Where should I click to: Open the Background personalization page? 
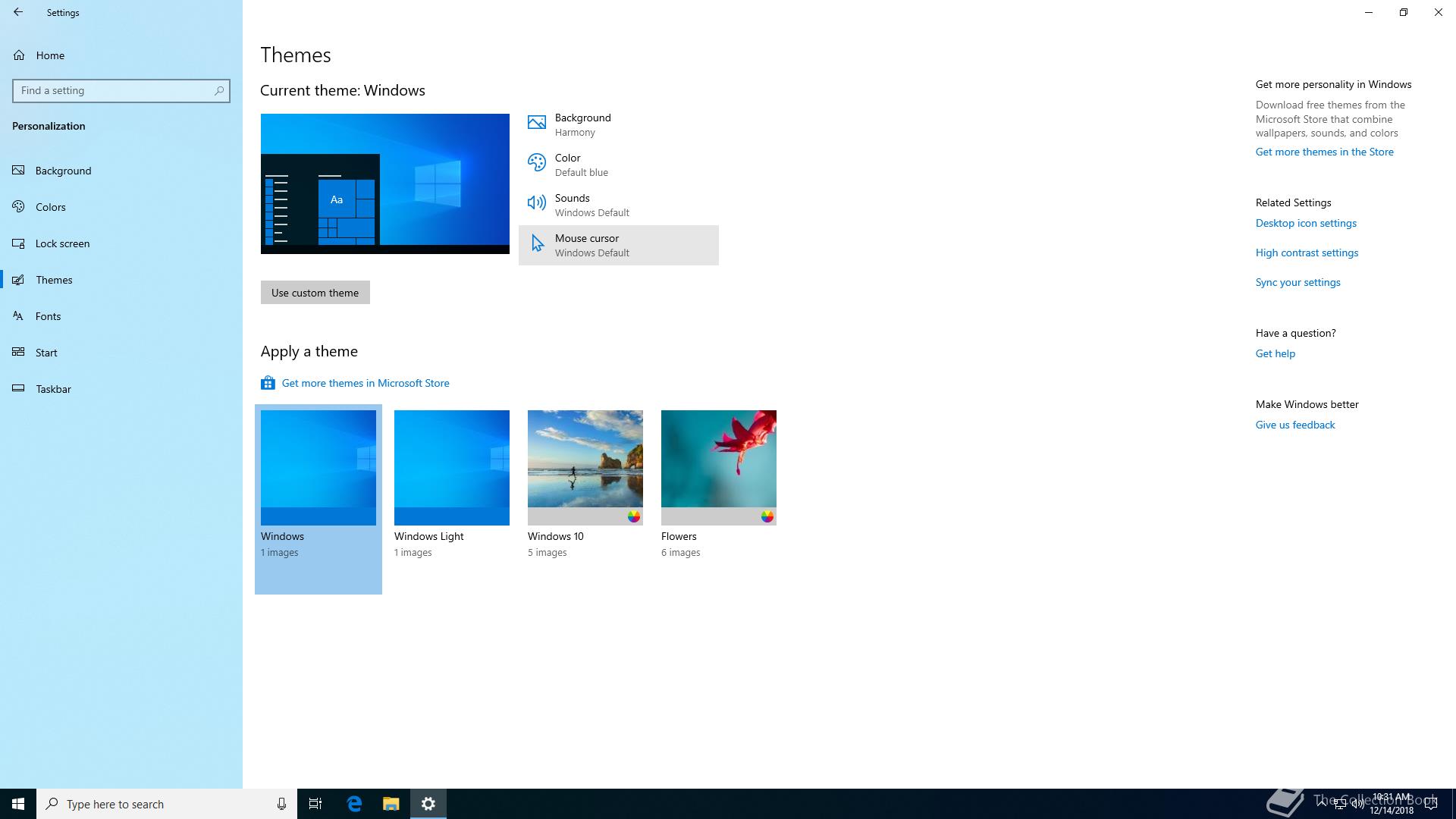click(x=121, y=171)
